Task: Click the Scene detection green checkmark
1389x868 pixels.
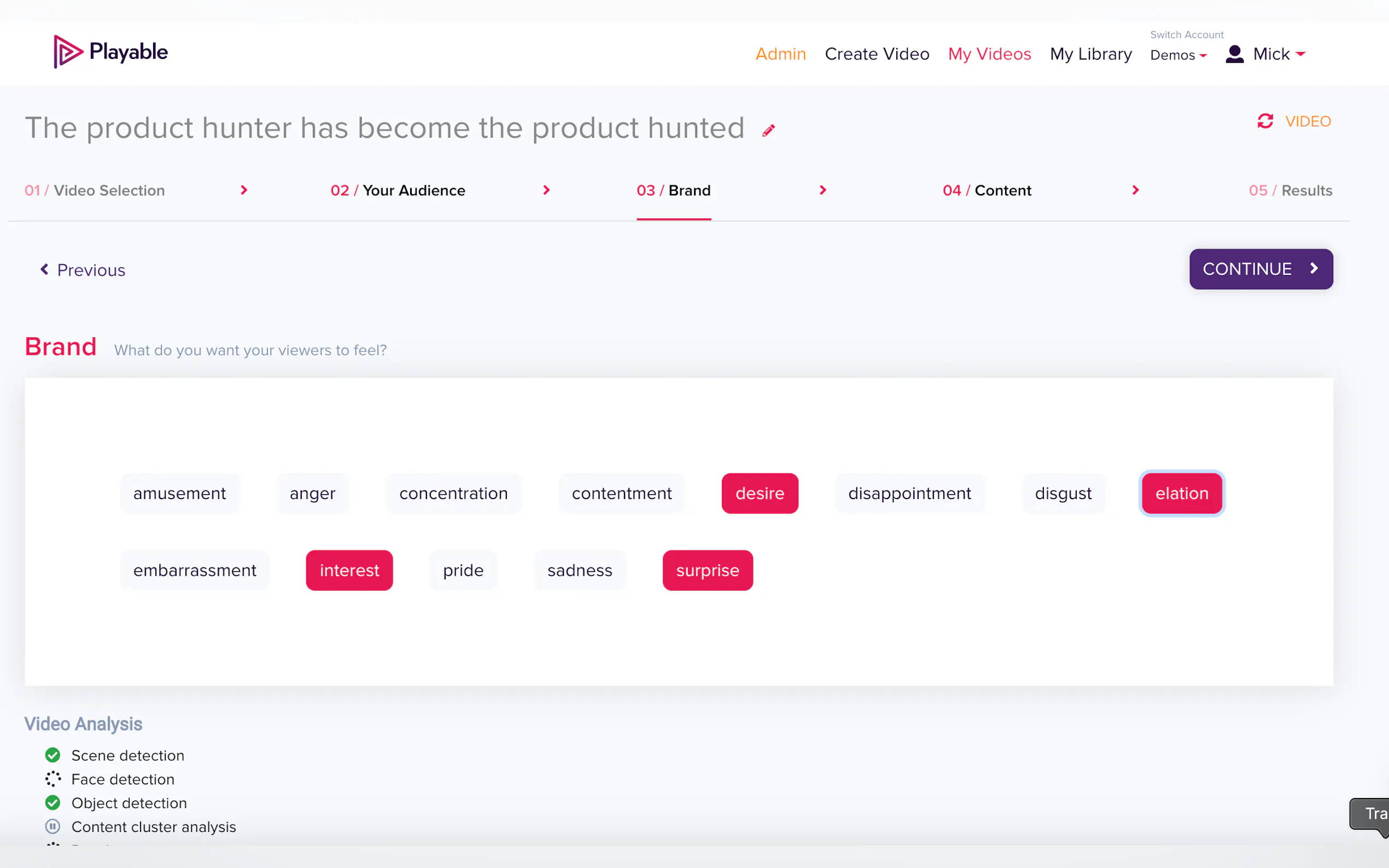Action: click(53, 755)
